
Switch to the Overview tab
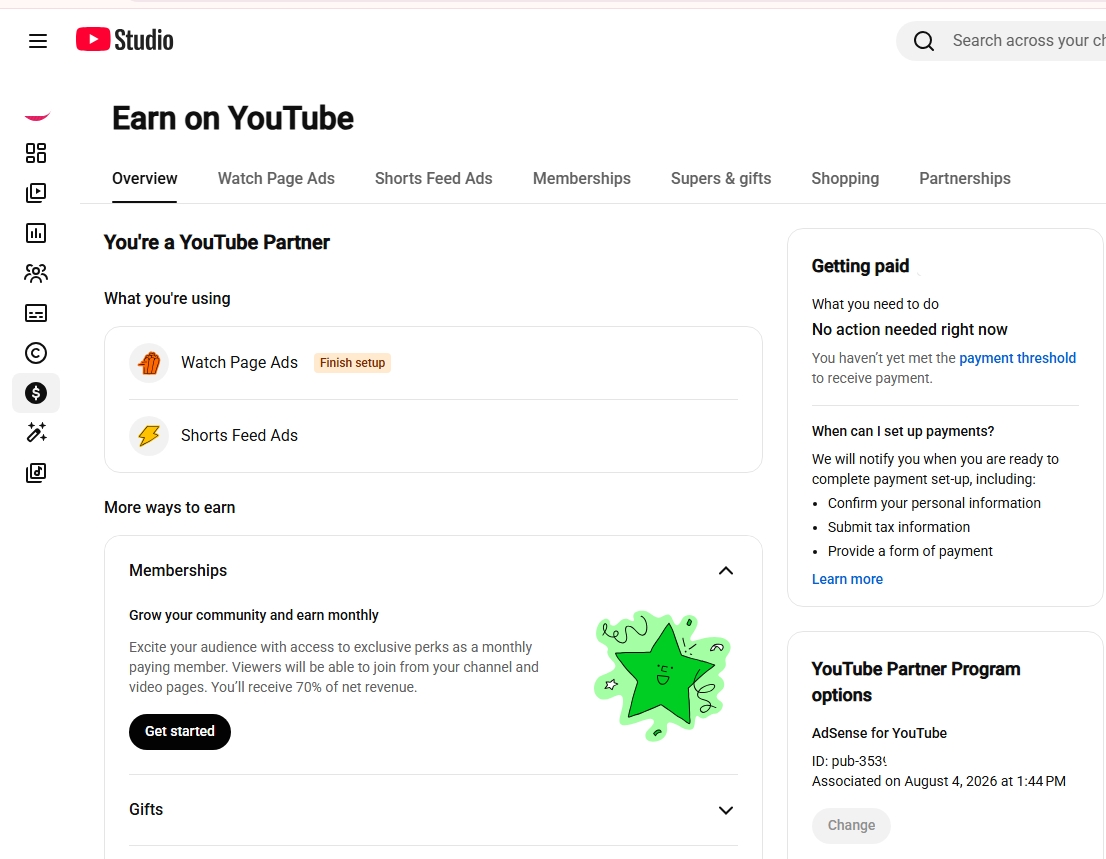click(145, 178)
